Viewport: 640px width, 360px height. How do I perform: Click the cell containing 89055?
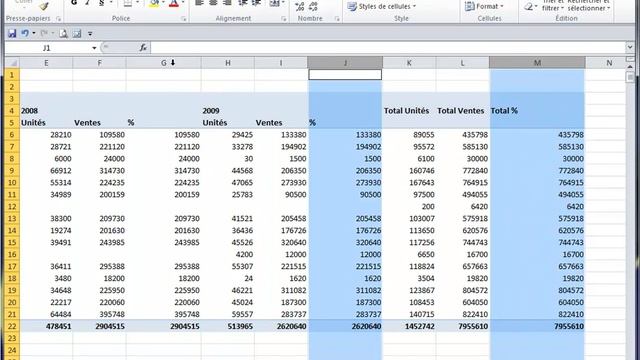409,135
